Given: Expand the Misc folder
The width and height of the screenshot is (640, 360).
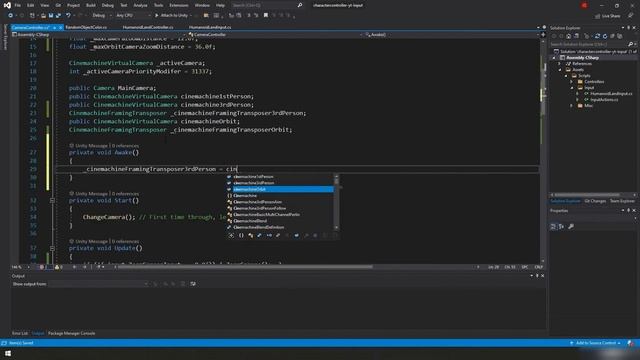Looking at the screenshot, I should 572,106.
